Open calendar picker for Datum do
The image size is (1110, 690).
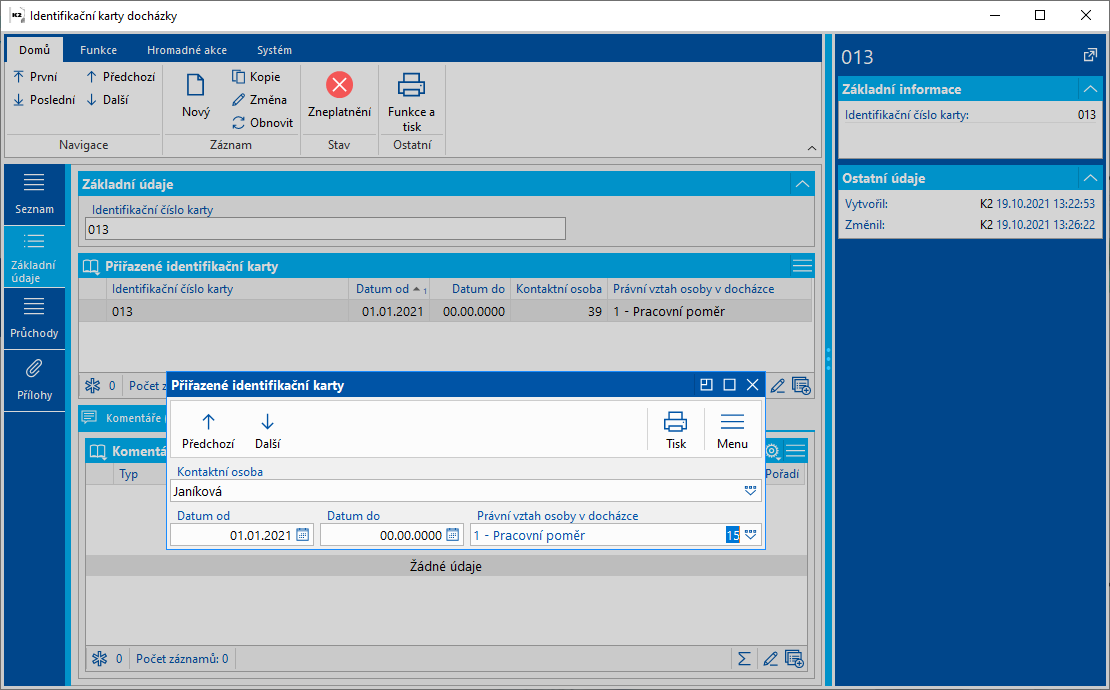pos(452,535)
